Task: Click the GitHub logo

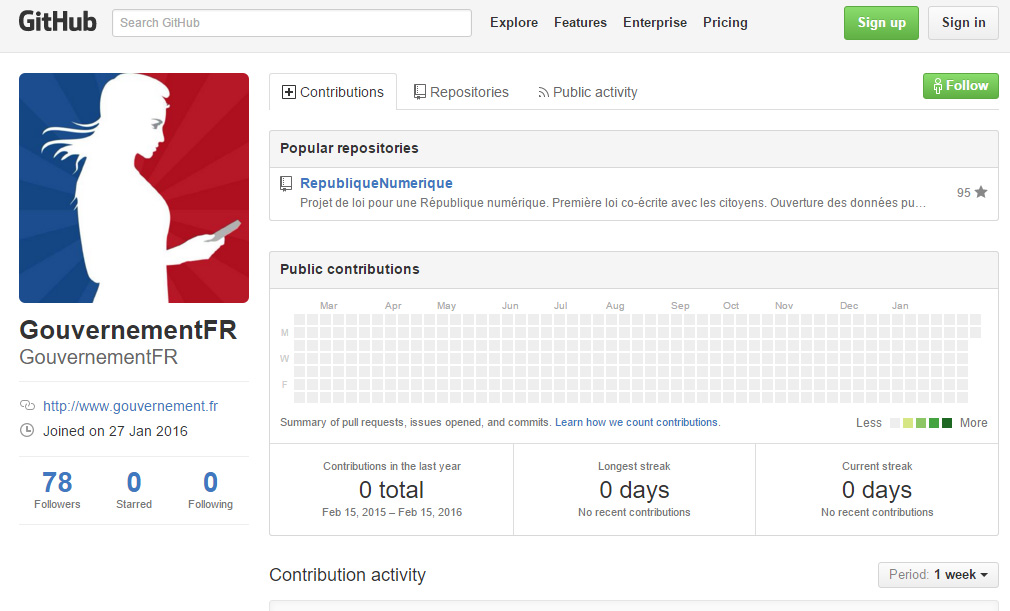Action: point(57,22)
